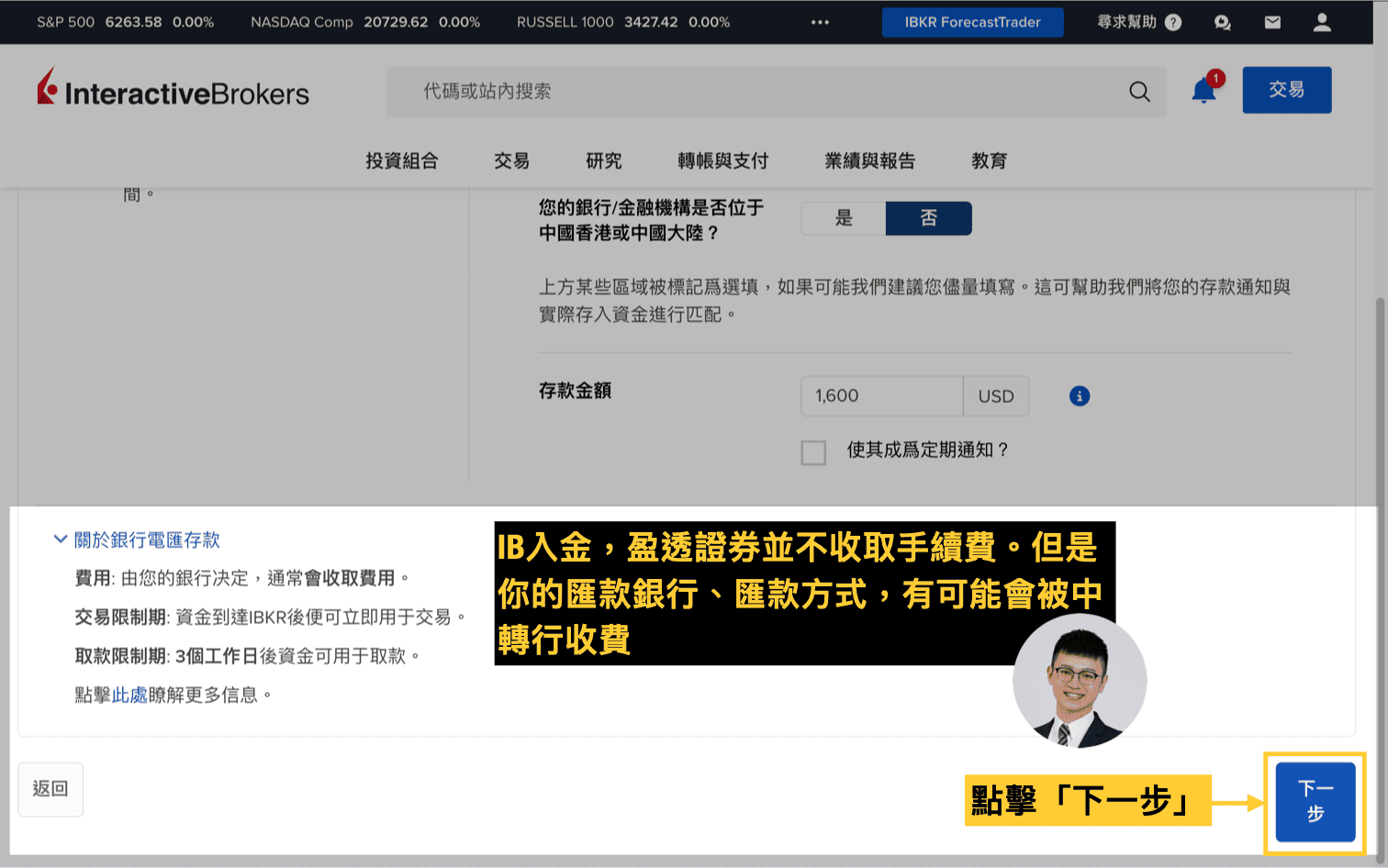Image resolution: width=1388 pixels, height=868 pixels.
Task: Open the 交易 navigation menu
Action: [511, 161]
